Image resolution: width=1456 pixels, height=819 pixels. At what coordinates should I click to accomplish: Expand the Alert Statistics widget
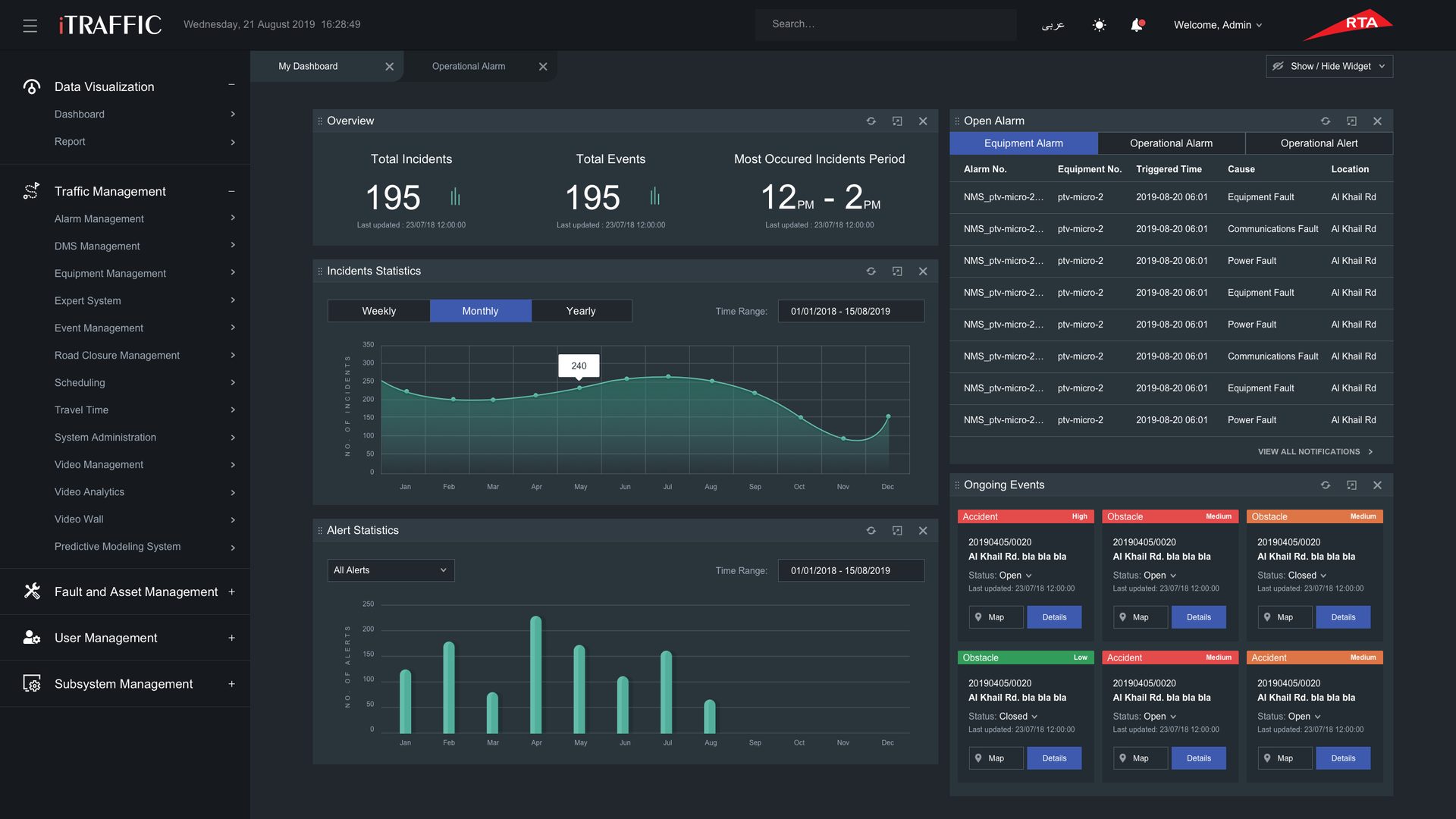point(897,531)
